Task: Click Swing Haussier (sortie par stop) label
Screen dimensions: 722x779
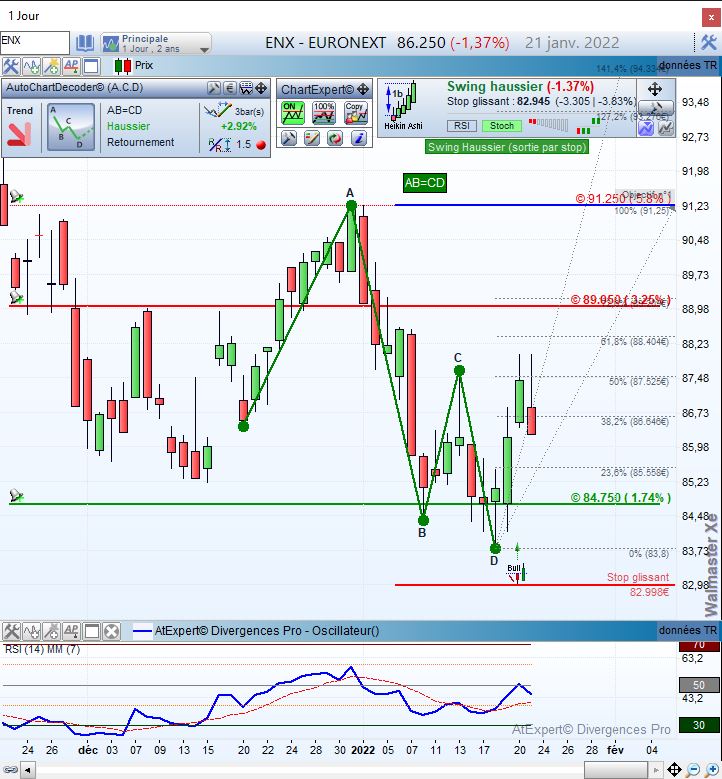Action: click(507, 147)
